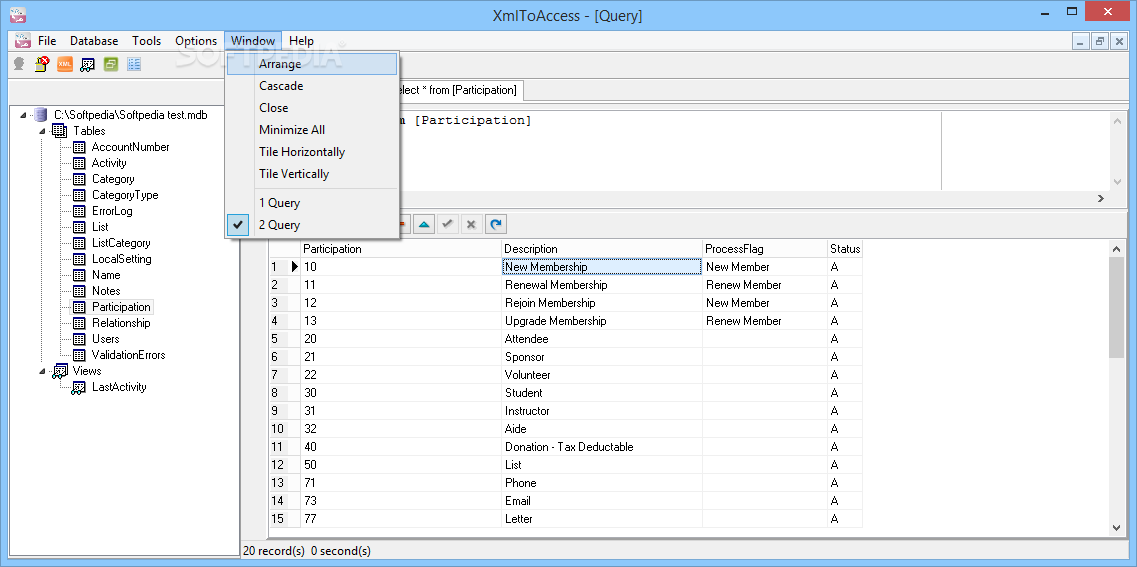This screenshot has height=567, width=1137.
Task: Select the ListCategory table in tree
Action: tap(121, 243)
